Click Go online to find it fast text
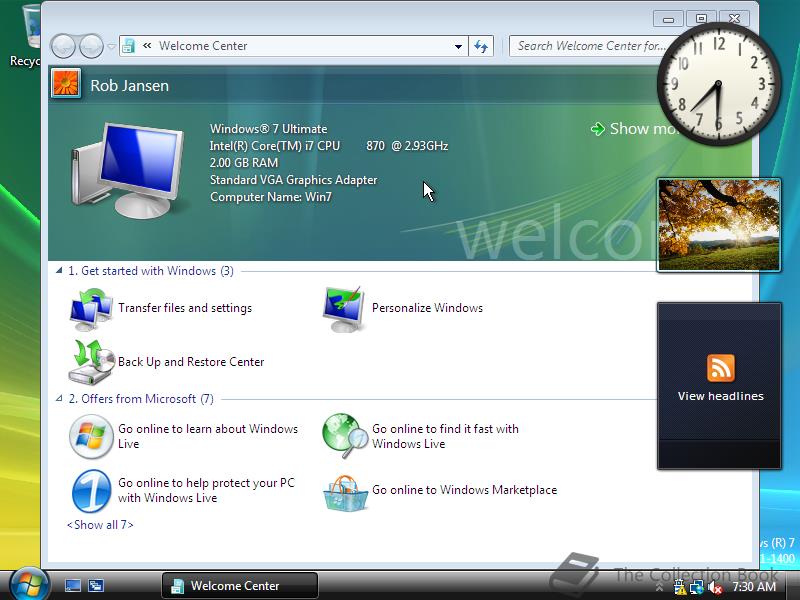The height and width of the screenshot is (600, 800). [445, 436]
